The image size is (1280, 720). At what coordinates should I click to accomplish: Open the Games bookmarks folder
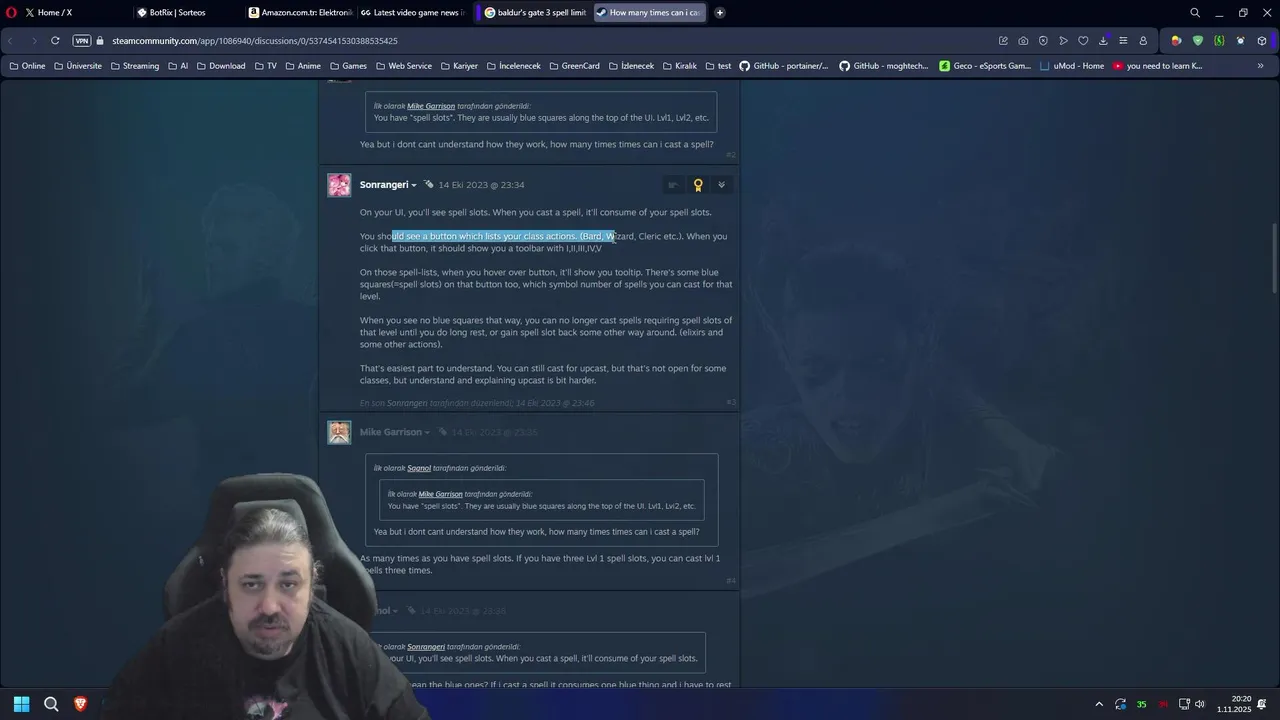coord(348,66)
